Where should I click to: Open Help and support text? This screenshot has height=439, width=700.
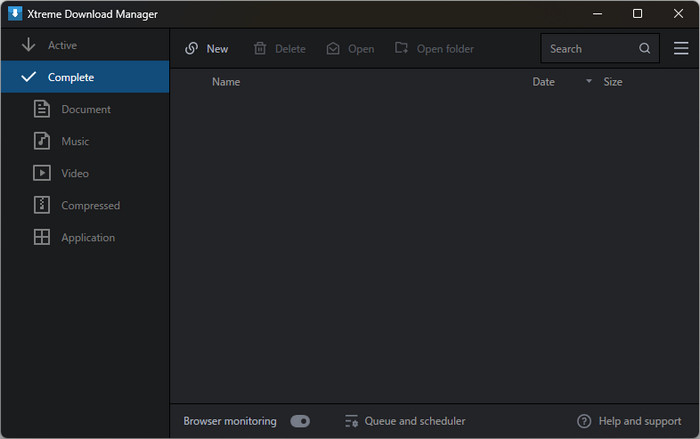click(640, 421)
